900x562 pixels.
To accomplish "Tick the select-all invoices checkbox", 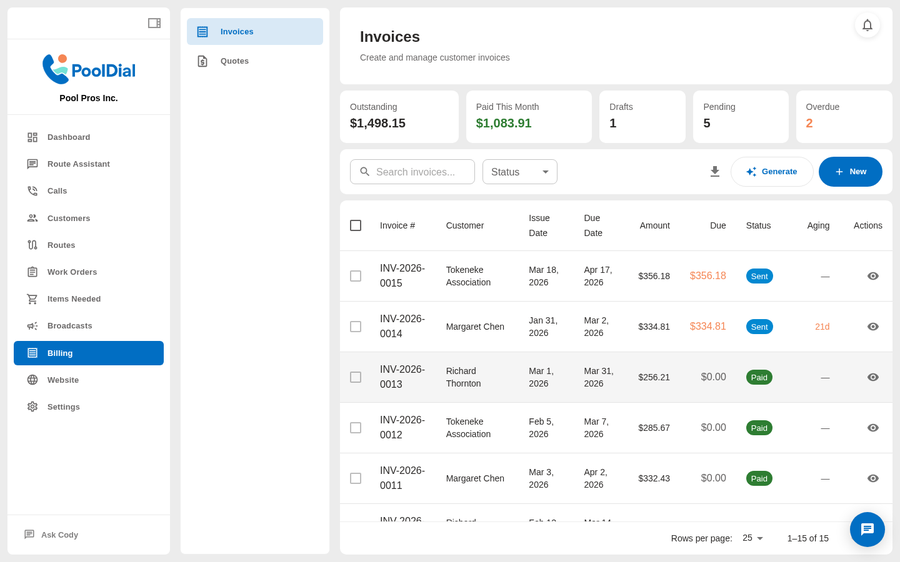I will coord(355,225).
